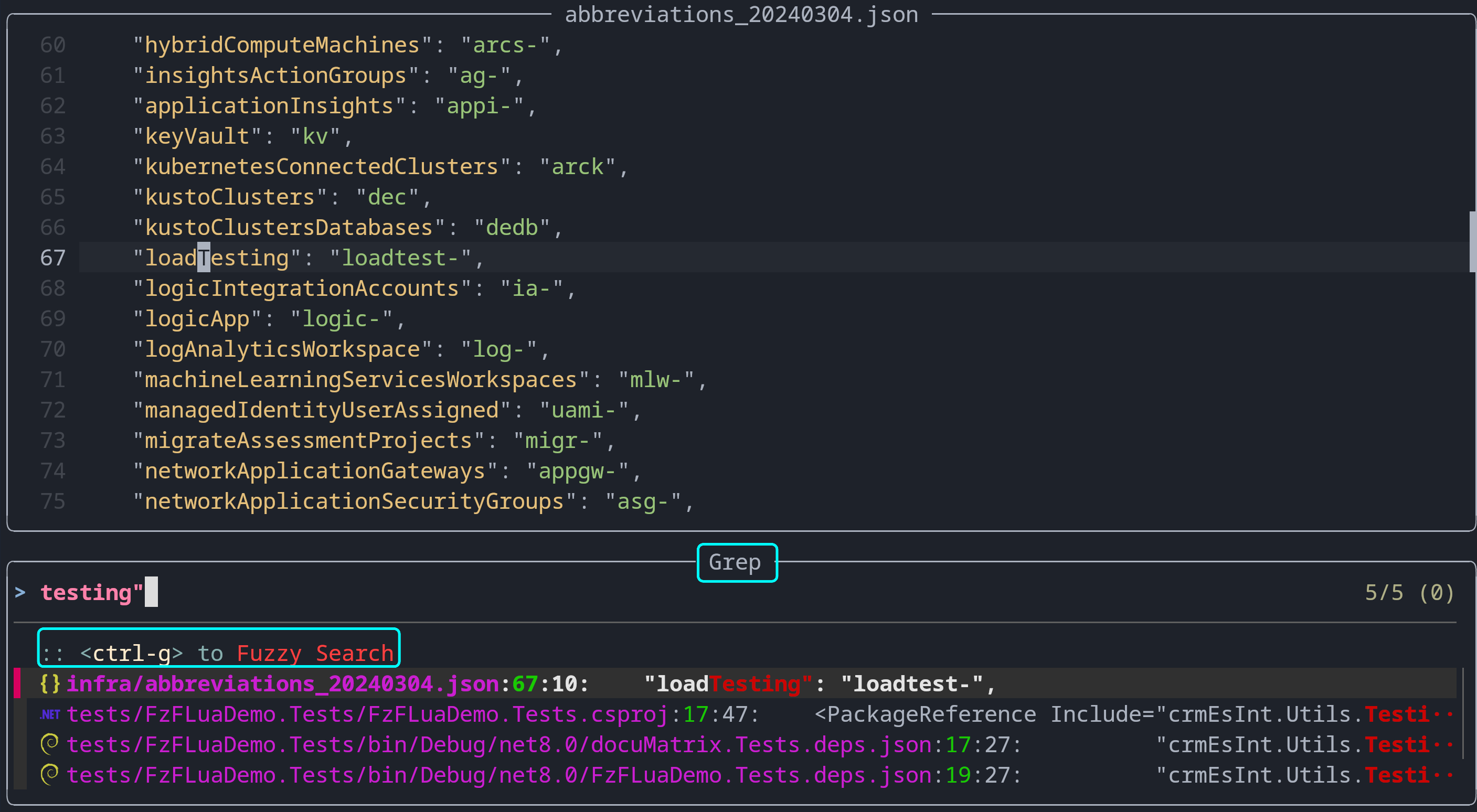Click the "uami-" value
This screenshot has width=1477, height=812.
[x=585, y=409]
